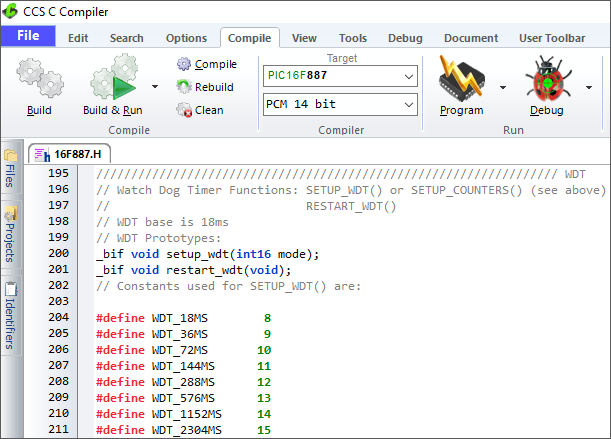Click the value 15 on line 211
The height and width of the screenshot is (439, 611).
pyautogui.click(x=264, y=430)
